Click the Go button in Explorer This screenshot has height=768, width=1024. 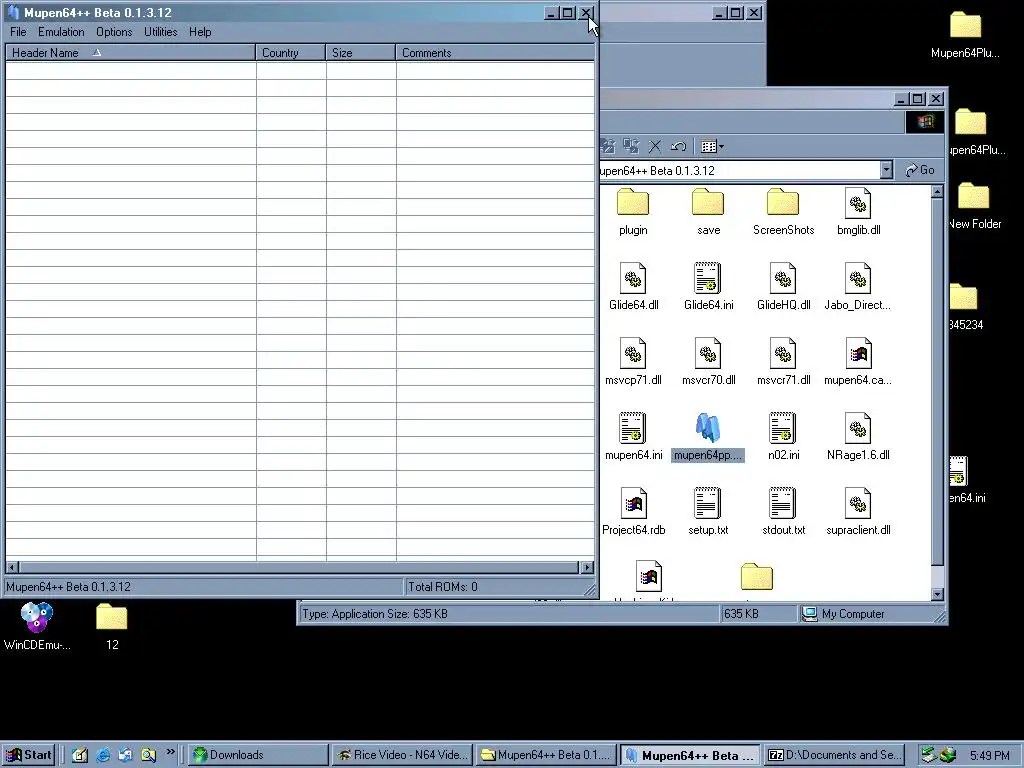(920, 170)
